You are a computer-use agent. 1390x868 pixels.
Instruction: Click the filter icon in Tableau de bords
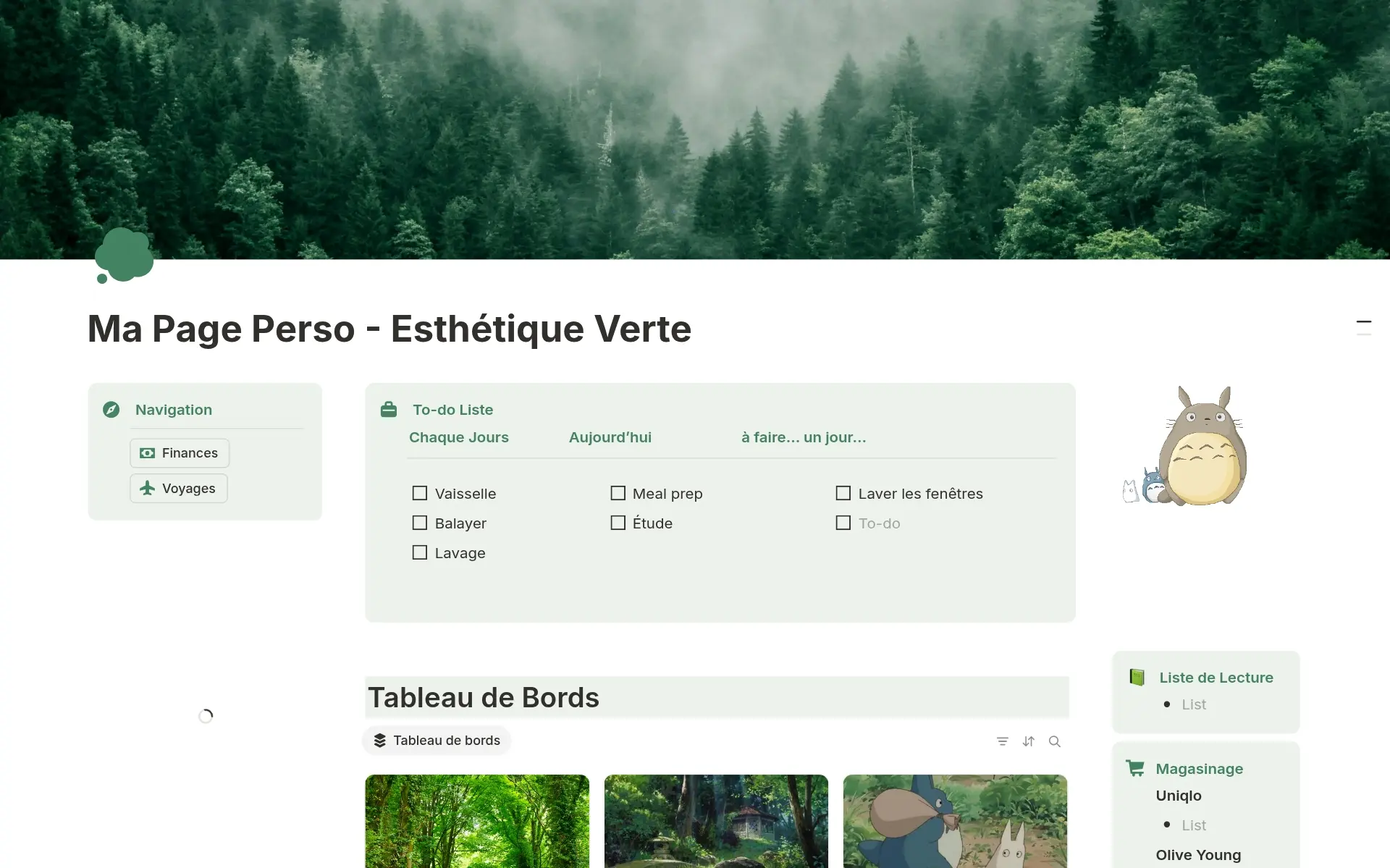click(1002, 741)
